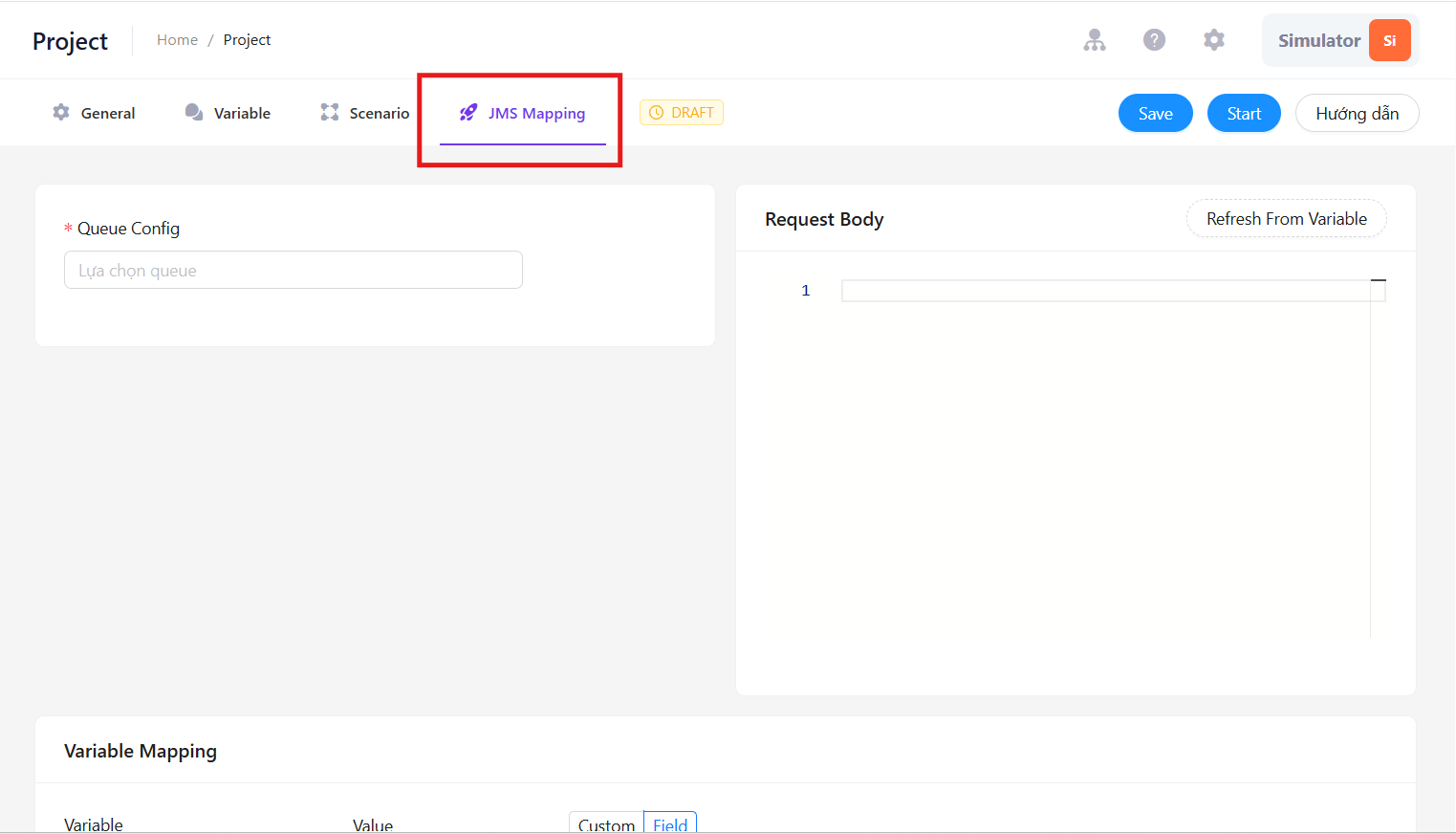
Task: Click the Start button
Action: [1244, 113]
